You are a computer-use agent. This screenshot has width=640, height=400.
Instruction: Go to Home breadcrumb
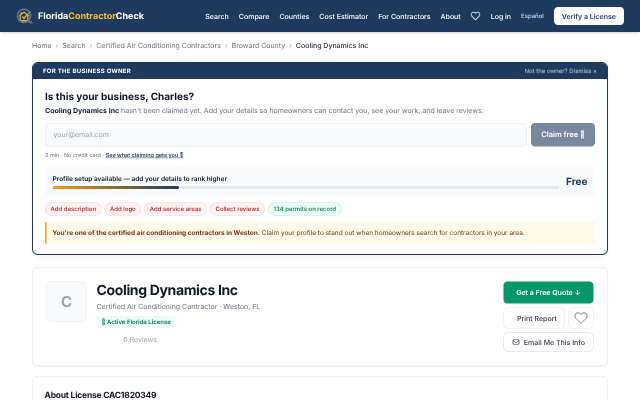[x=42, y=45]
